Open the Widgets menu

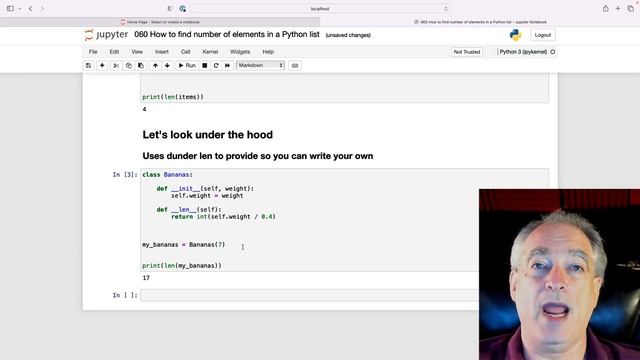[240, 52]
